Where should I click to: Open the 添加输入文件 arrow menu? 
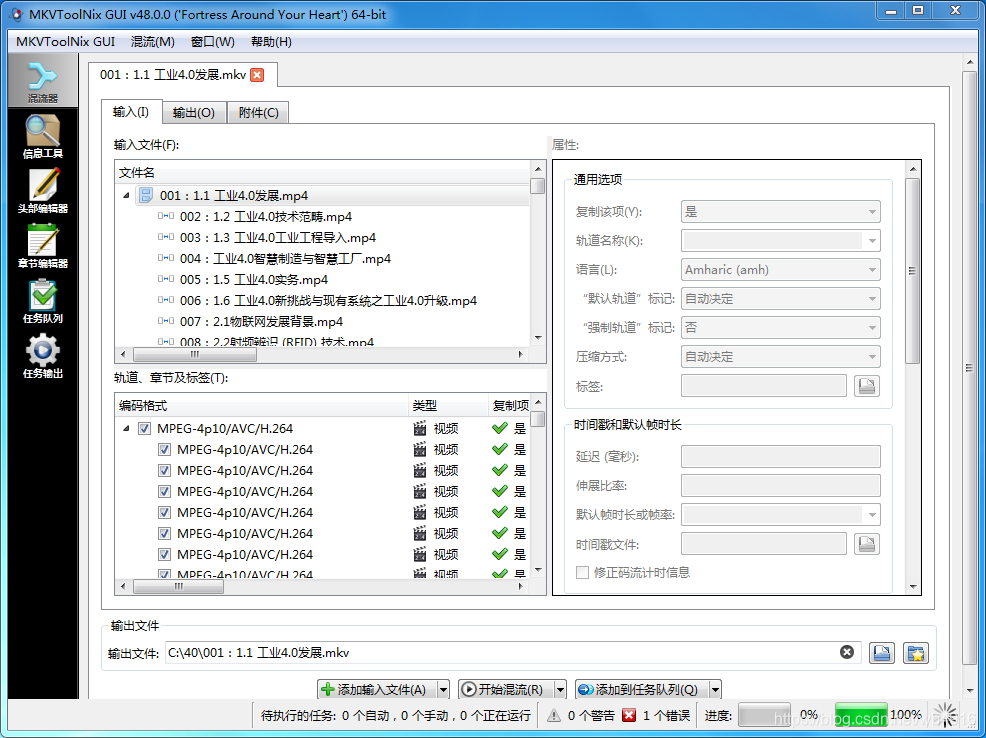pyautogui.click(x=443, y=690)
